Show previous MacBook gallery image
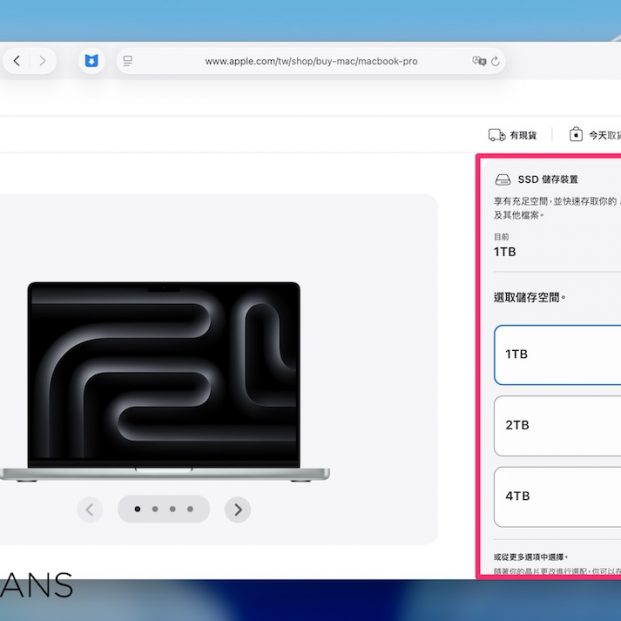This screenshot has height=621, width=621. tap(90, 510)
